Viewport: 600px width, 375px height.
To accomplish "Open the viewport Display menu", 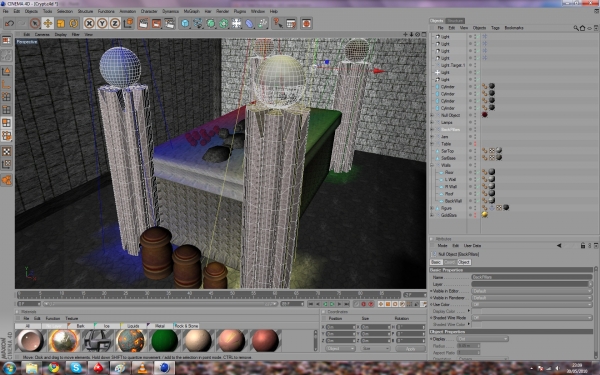I will click(x=60, y=34).
